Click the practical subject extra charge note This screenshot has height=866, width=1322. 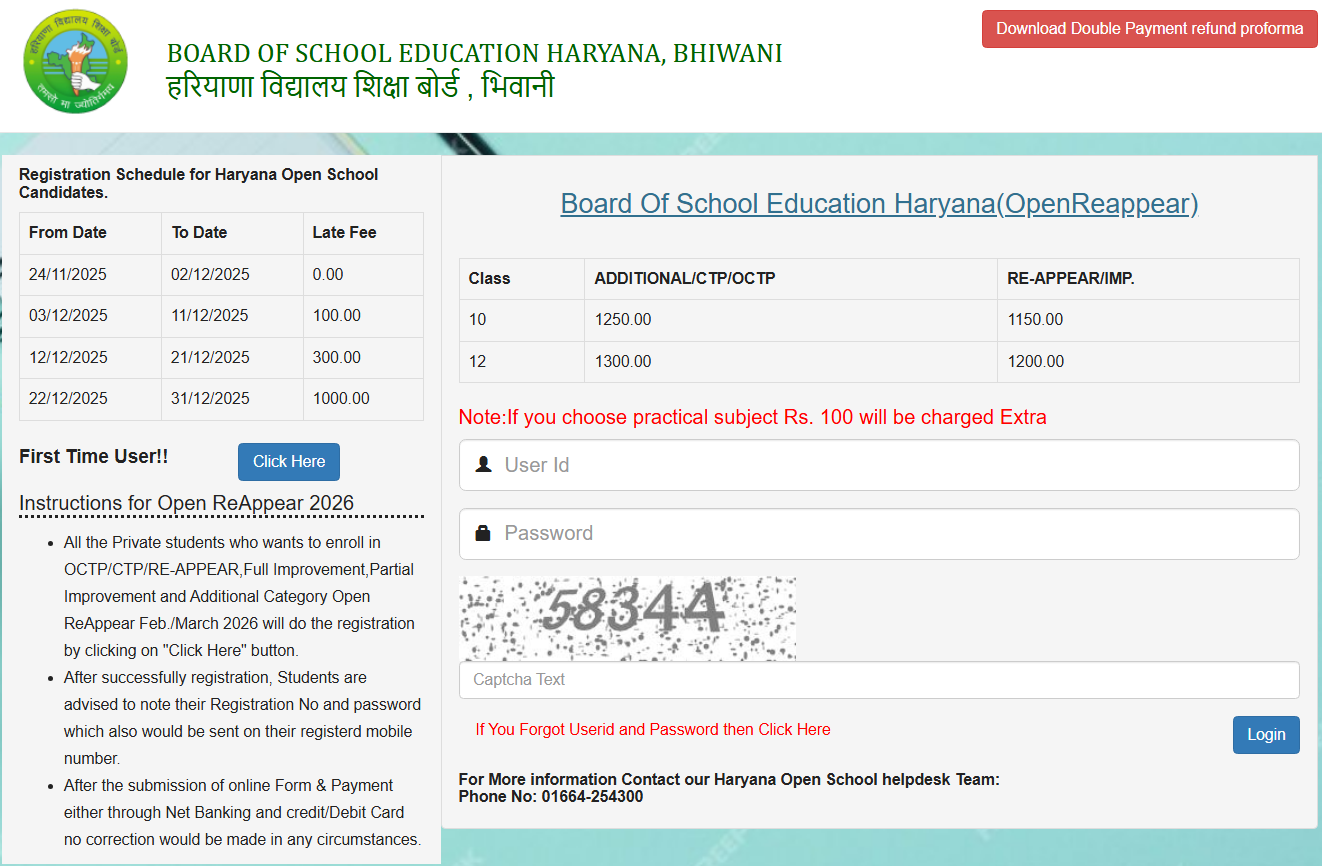click(751, 417)
